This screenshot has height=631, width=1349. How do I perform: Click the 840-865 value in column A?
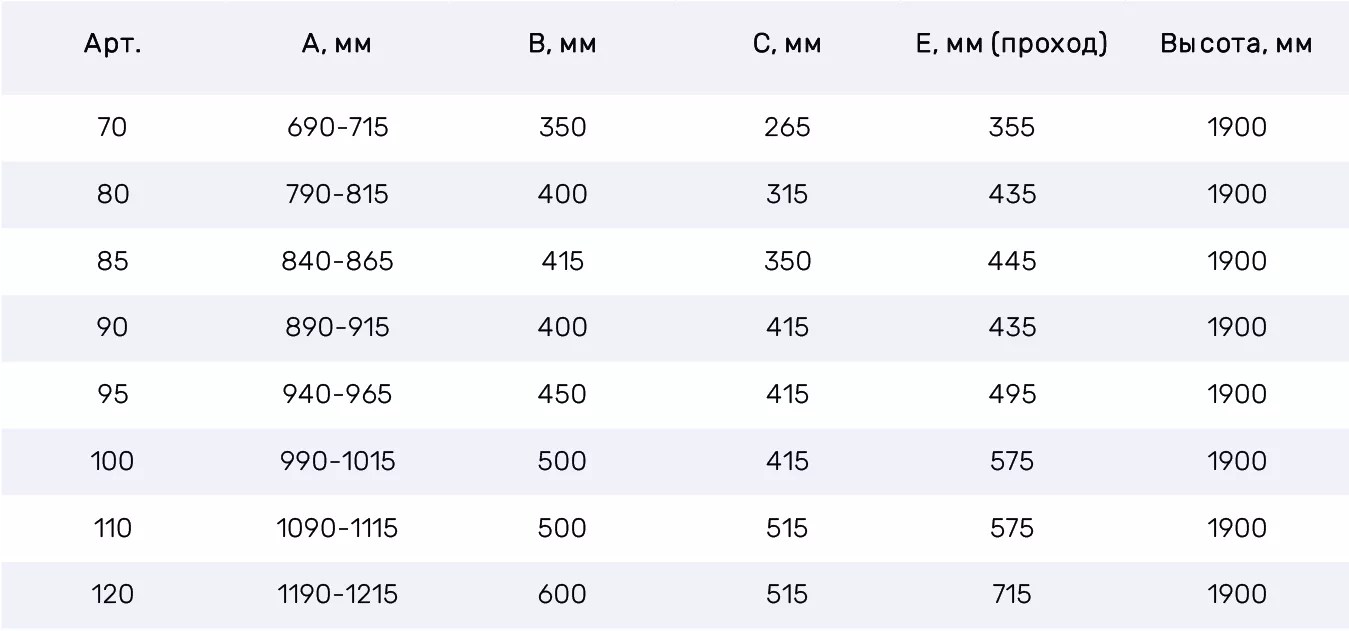tap(339, 261)
